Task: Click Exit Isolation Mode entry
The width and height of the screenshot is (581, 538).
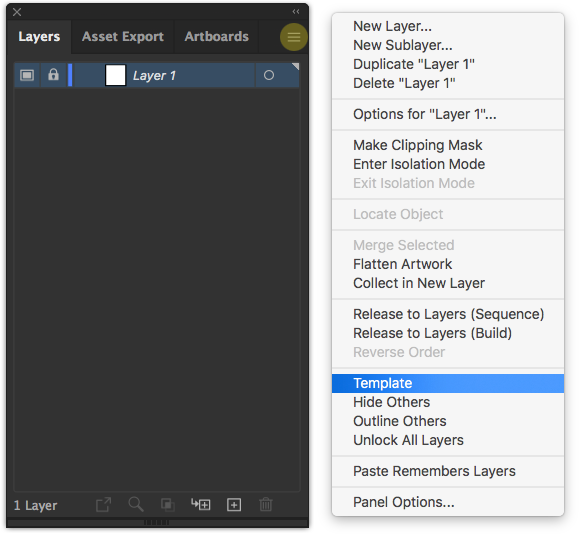Action: point(448,183)
